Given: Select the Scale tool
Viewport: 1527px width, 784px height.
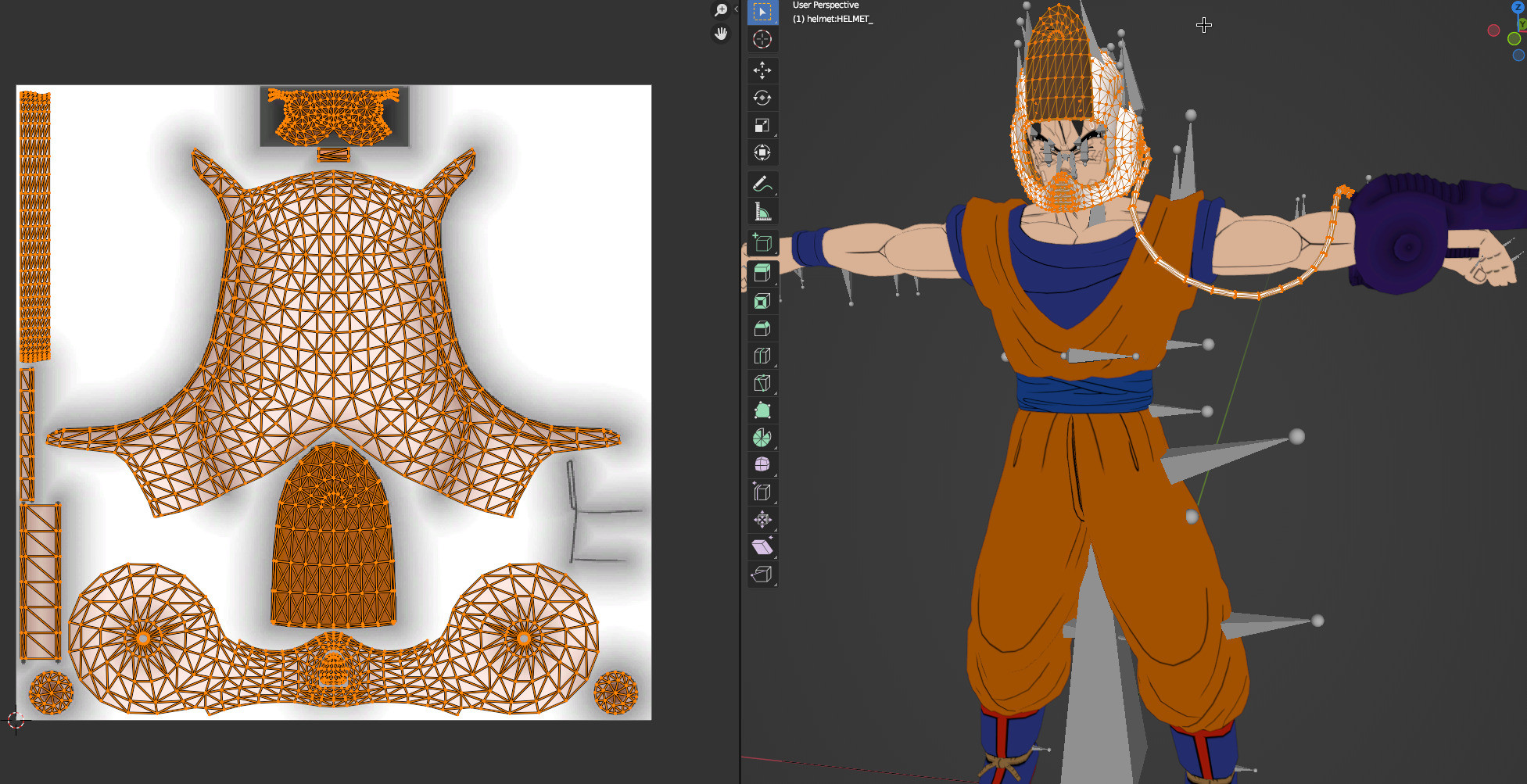Looking at the screenshot, I should [762, 125].
